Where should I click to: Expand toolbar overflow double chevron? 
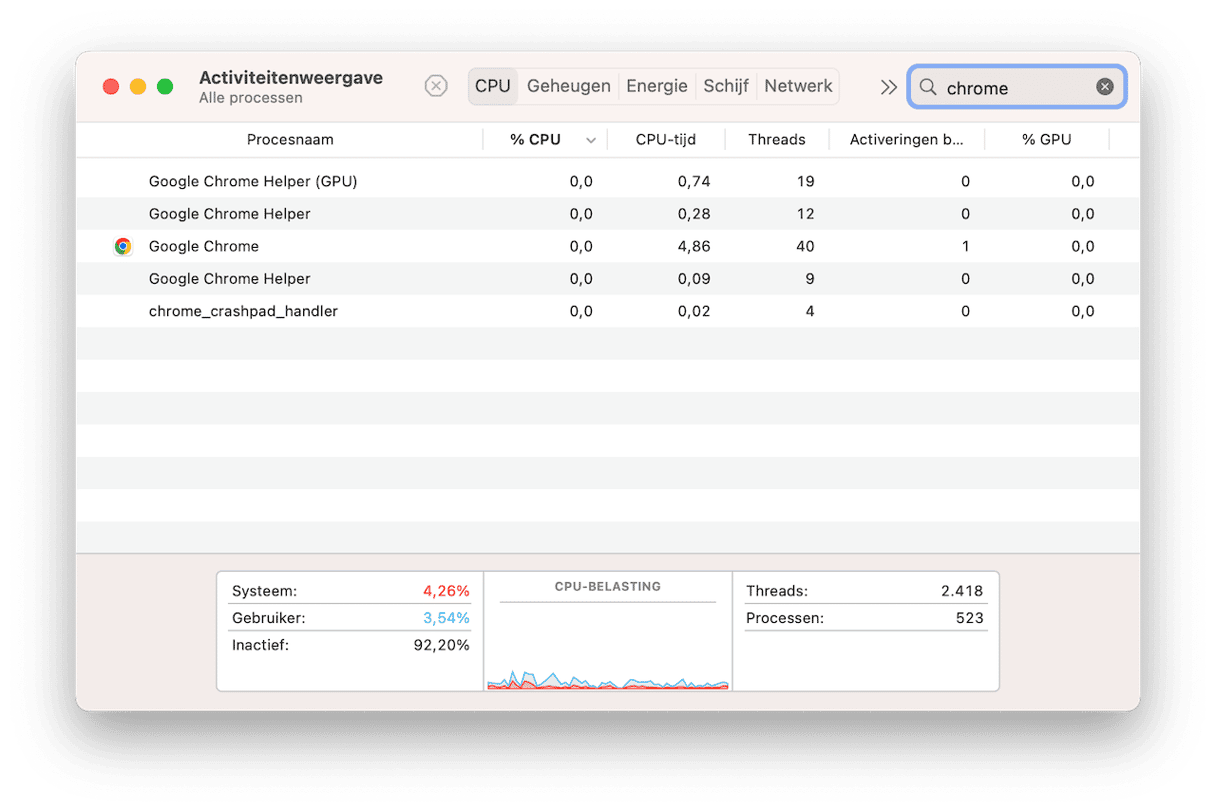[888, 87]
